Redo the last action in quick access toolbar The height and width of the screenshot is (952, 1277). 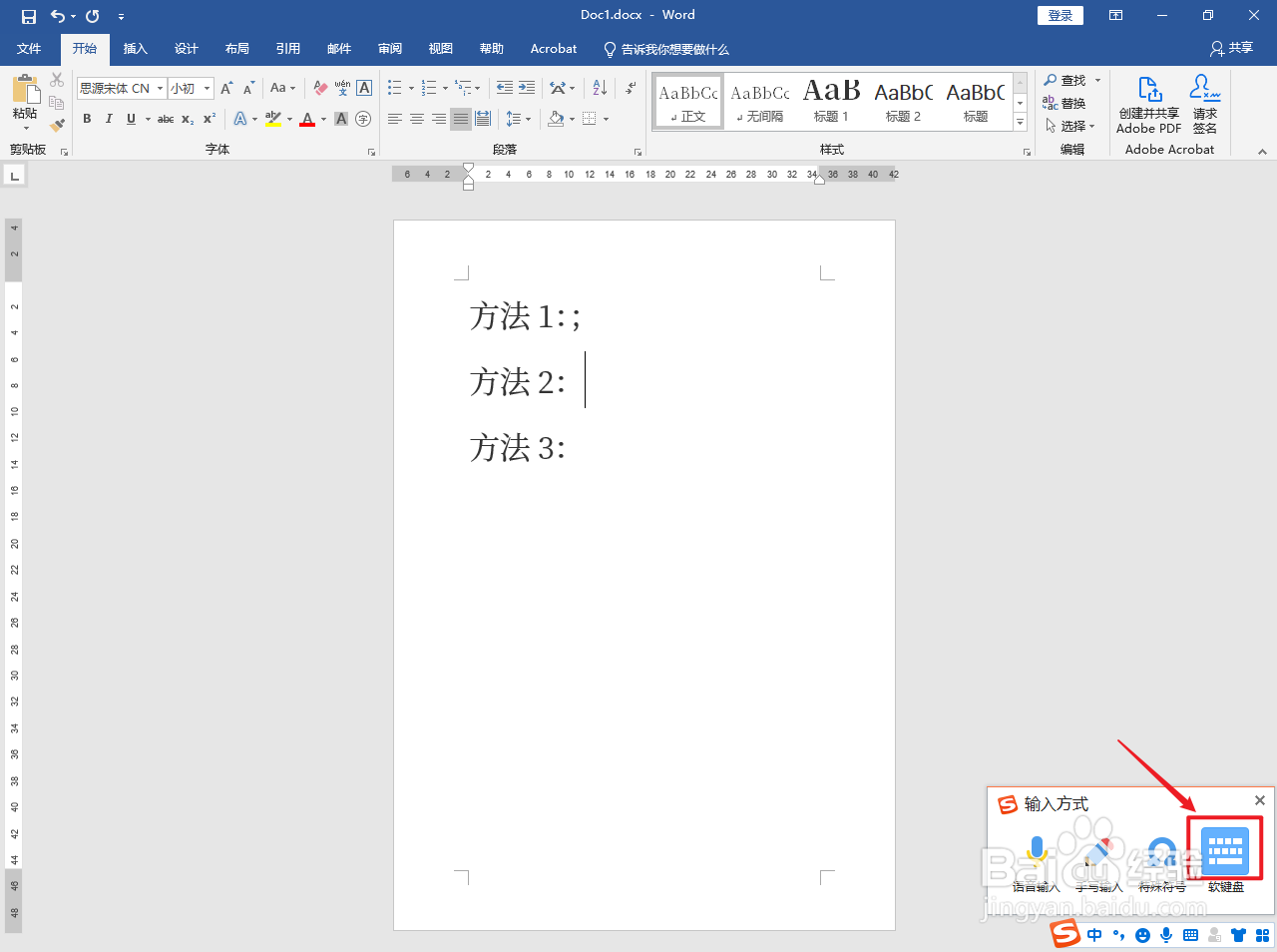[93, 16]
